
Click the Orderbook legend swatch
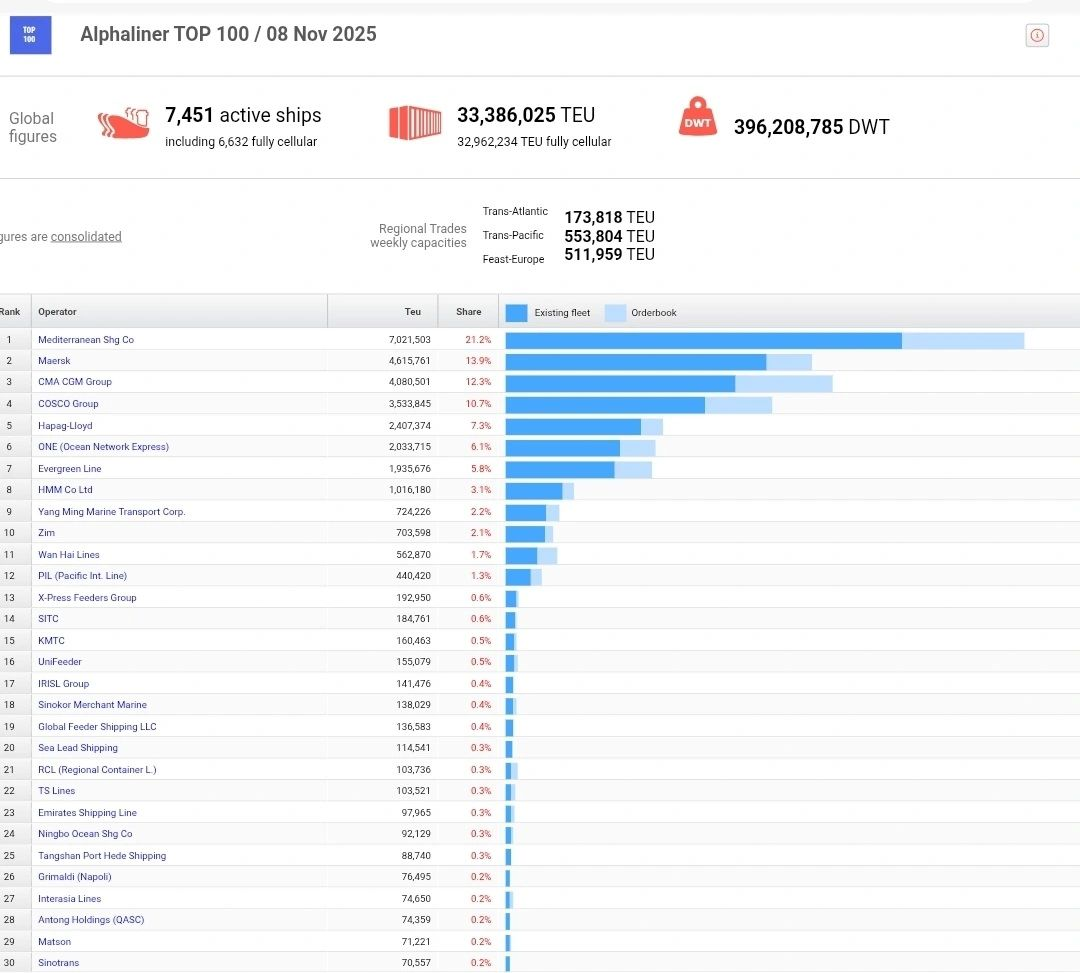pos(615,313)
